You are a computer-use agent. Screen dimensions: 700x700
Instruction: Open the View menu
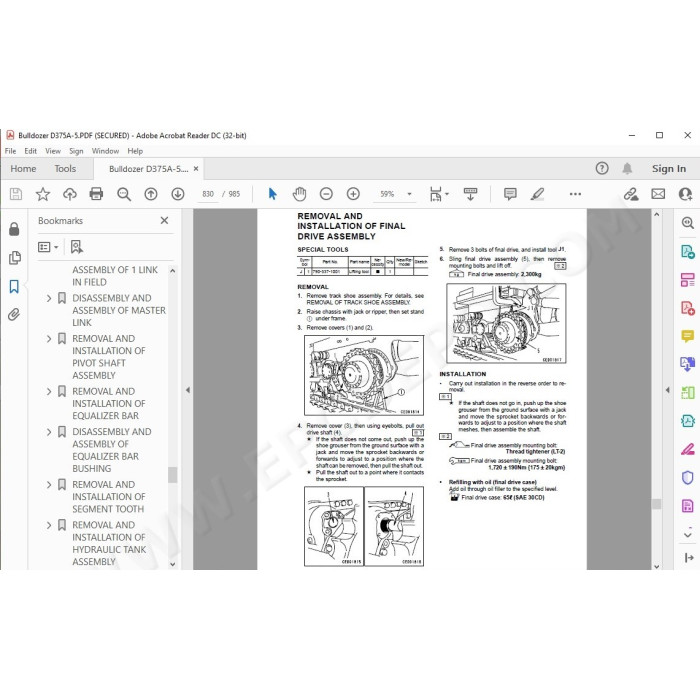[x=53, y=151]
